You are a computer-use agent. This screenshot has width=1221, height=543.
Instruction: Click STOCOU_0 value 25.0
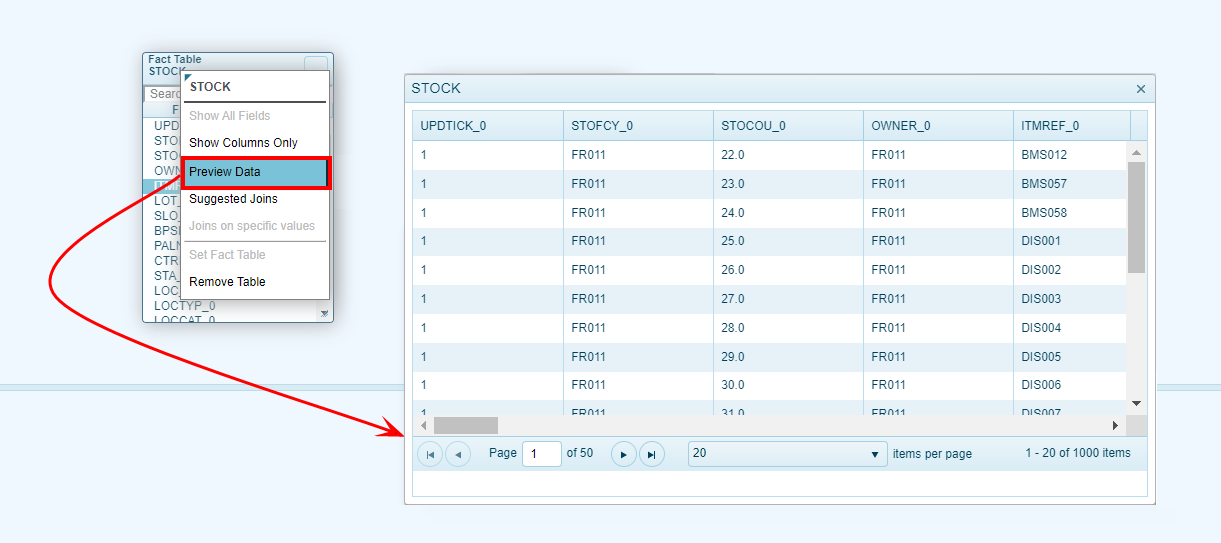tap(788, 241)
